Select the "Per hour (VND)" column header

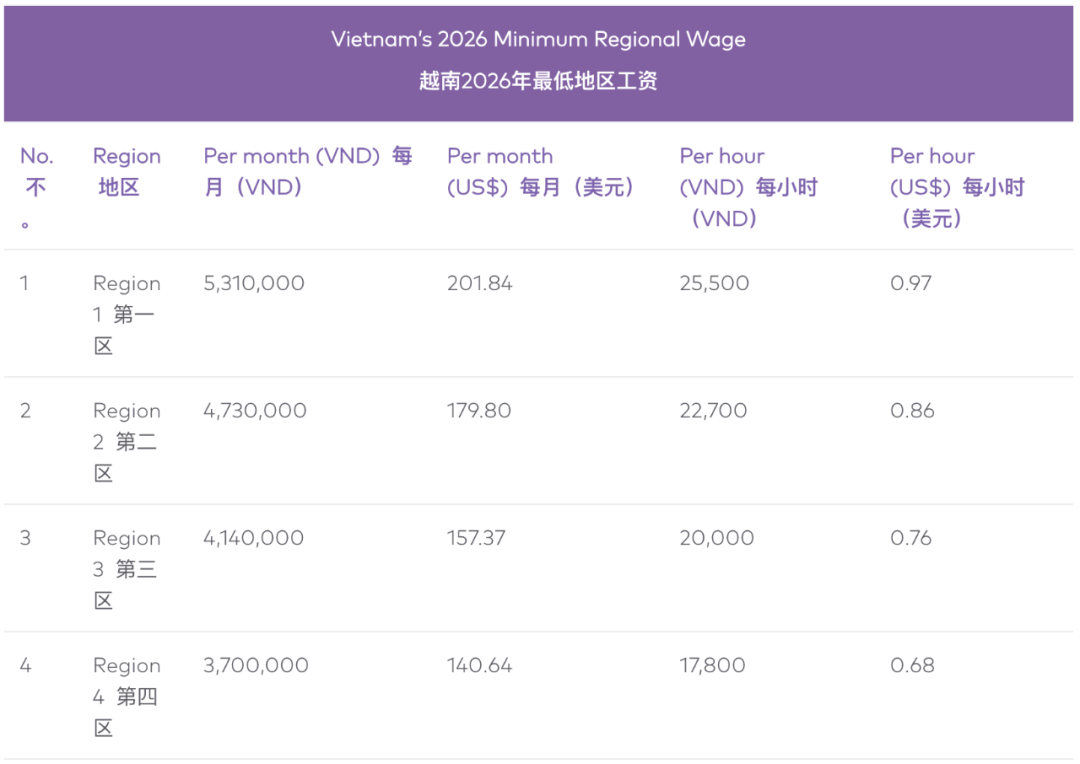point(748,187)
